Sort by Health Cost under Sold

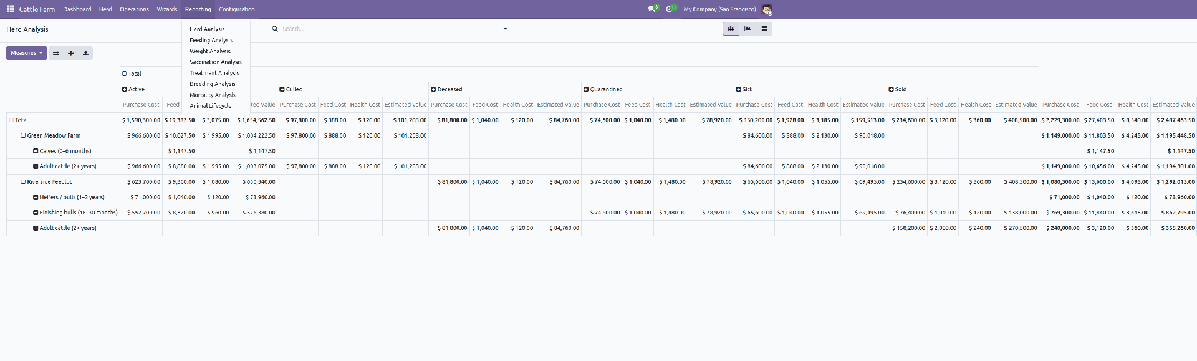point(976,105)
